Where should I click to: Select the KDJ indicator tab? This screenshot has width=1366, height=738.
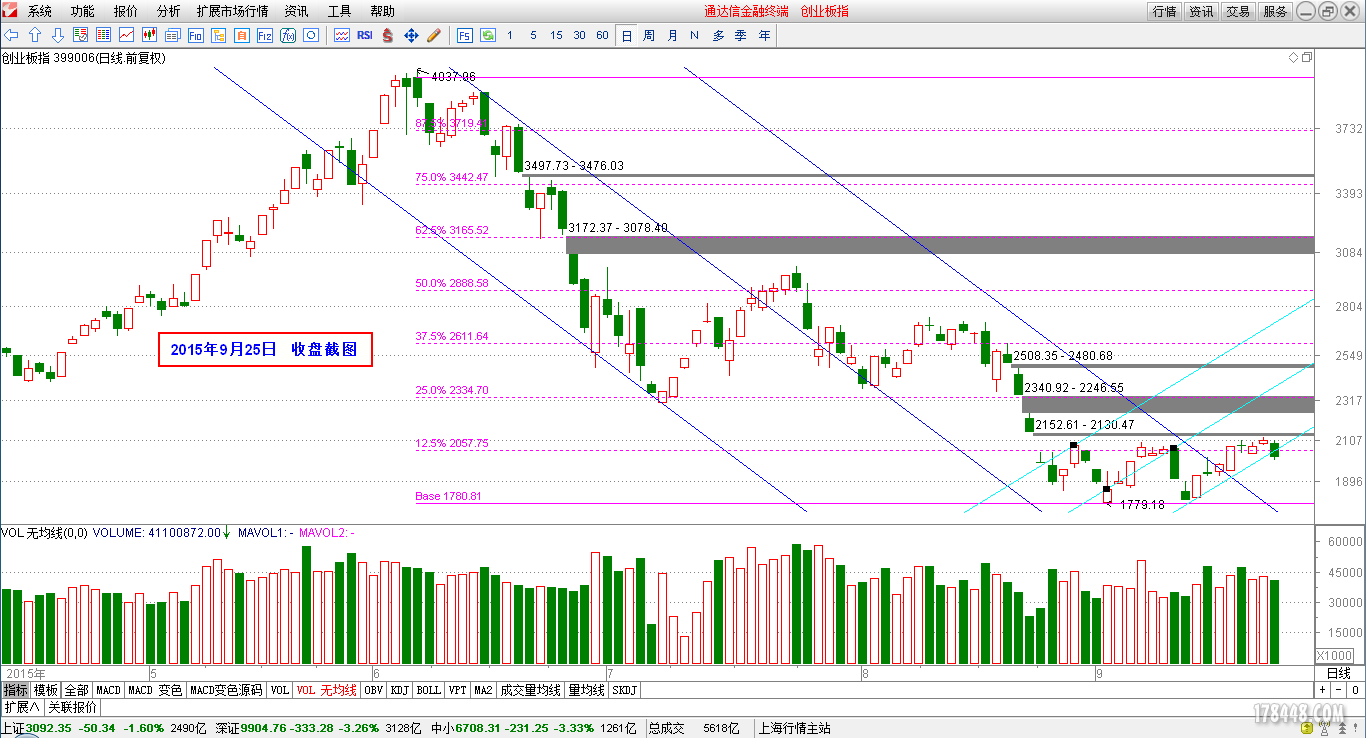pyautogui.click(x=400, y=690)
